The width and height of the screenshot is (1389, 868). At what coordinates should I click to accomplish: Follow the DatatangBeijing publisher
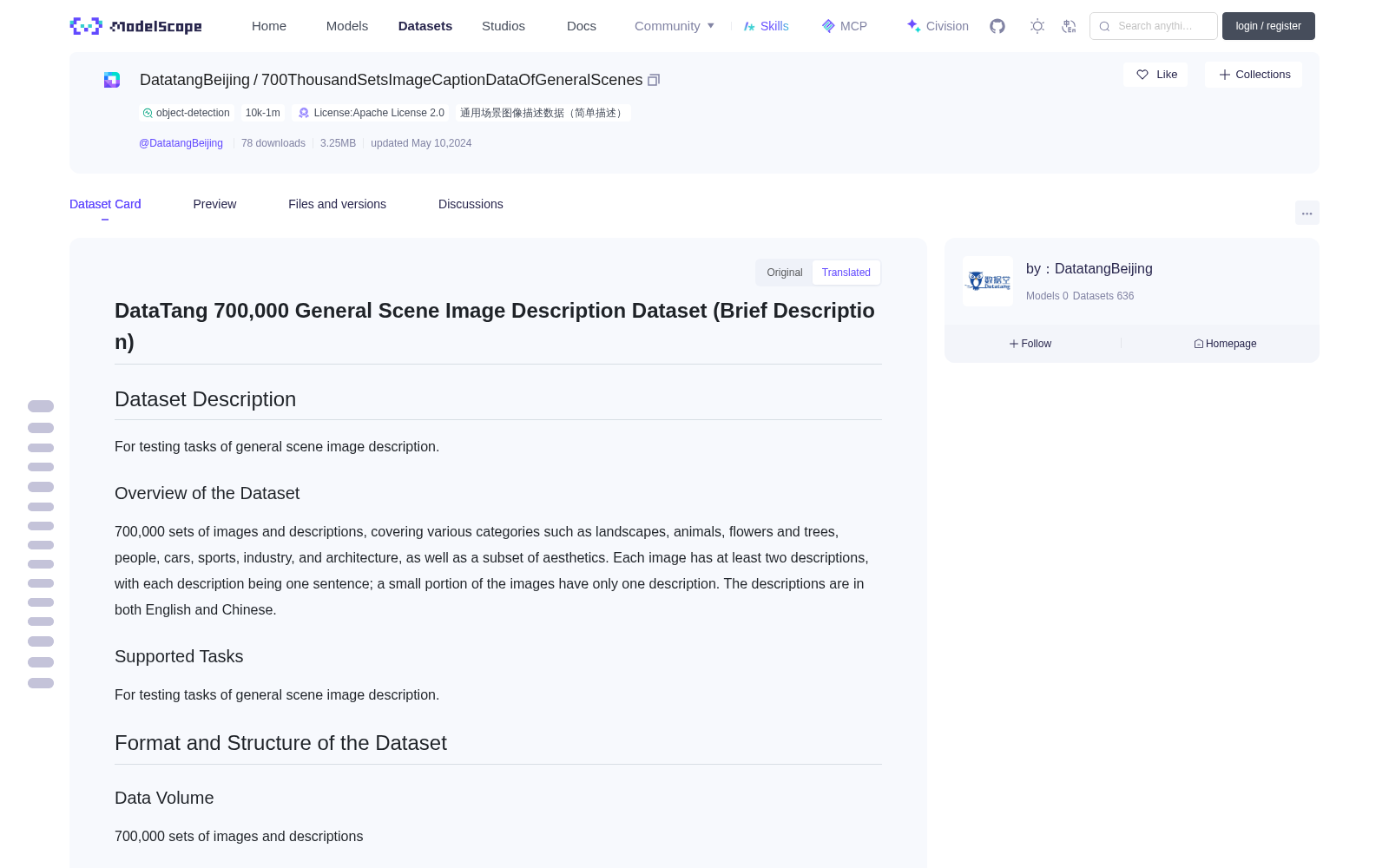1030,344
